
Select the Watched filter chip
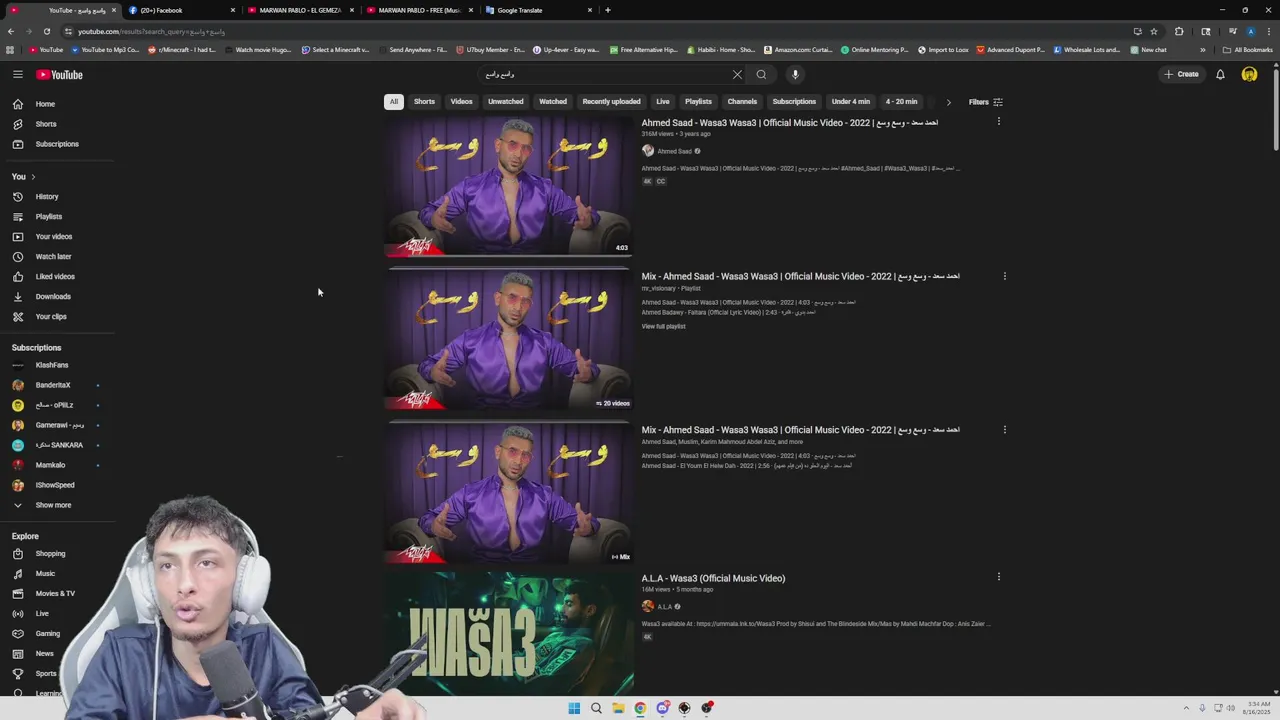coord(553,102)
